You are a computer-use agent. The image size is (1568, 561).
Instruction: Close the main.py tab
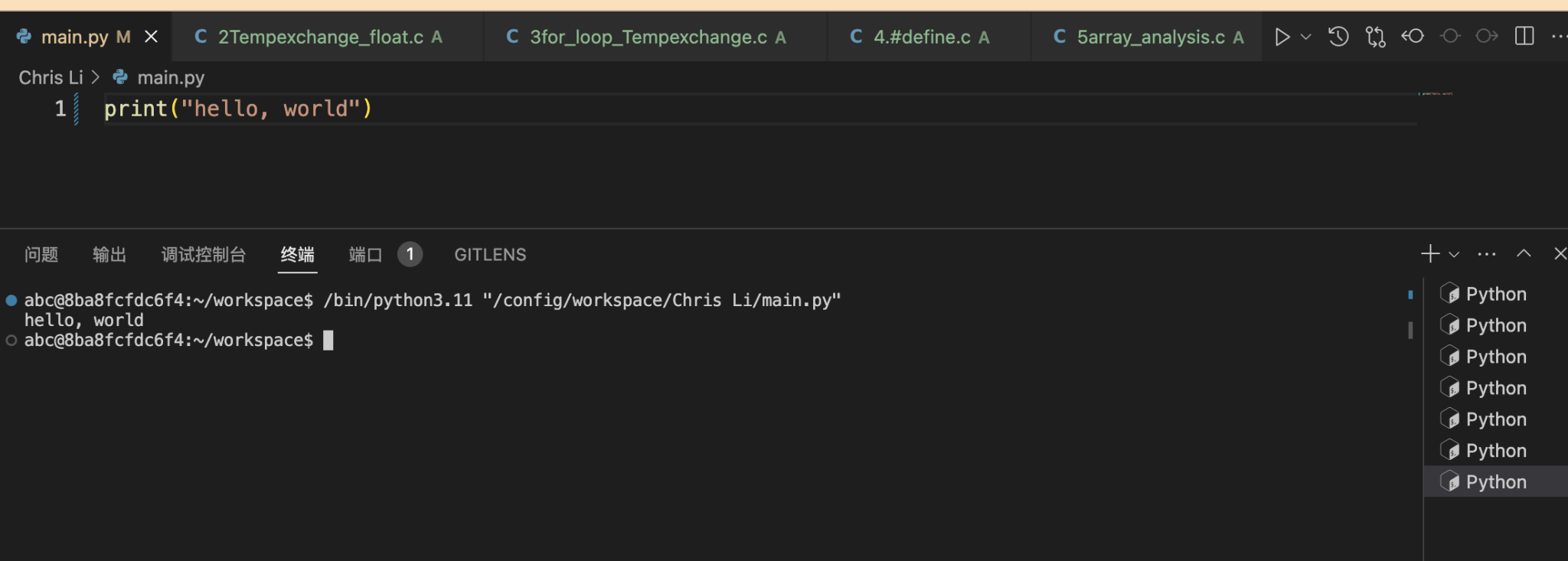tap(152, 37)
